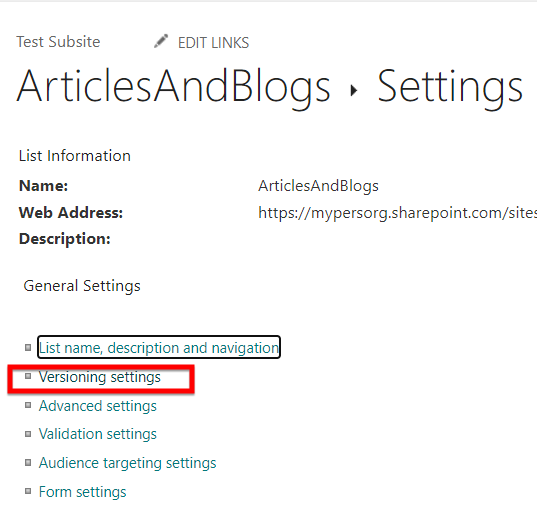Click the breadcrumb arrow before Settings
This screenshot has height=531, width=537.
354,90
